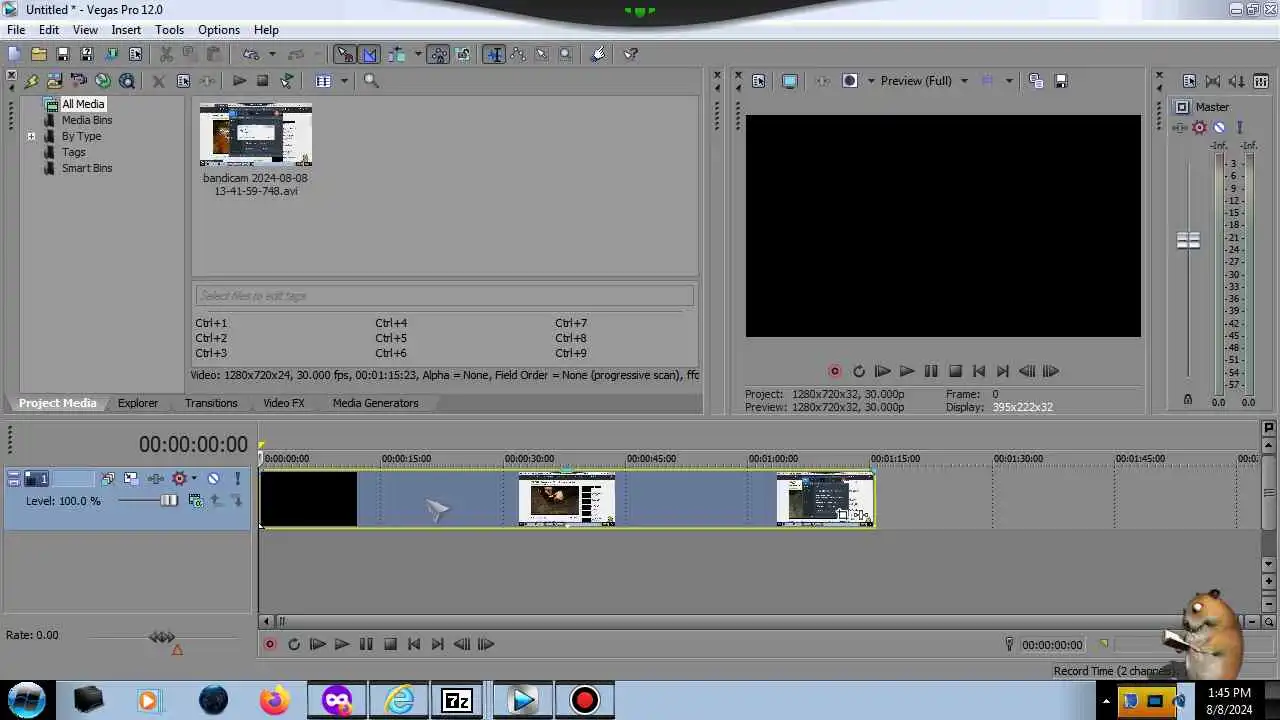Open the Project Media Views dropdown arrow
The height and width of the screenshot is (720, 1280).
[344, 81]
